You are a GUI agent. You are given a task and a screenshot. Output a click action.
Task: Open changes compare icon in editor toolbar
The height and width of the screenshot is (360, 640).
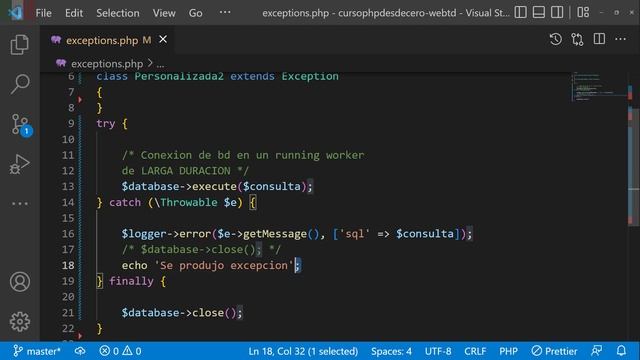[577, 39]
